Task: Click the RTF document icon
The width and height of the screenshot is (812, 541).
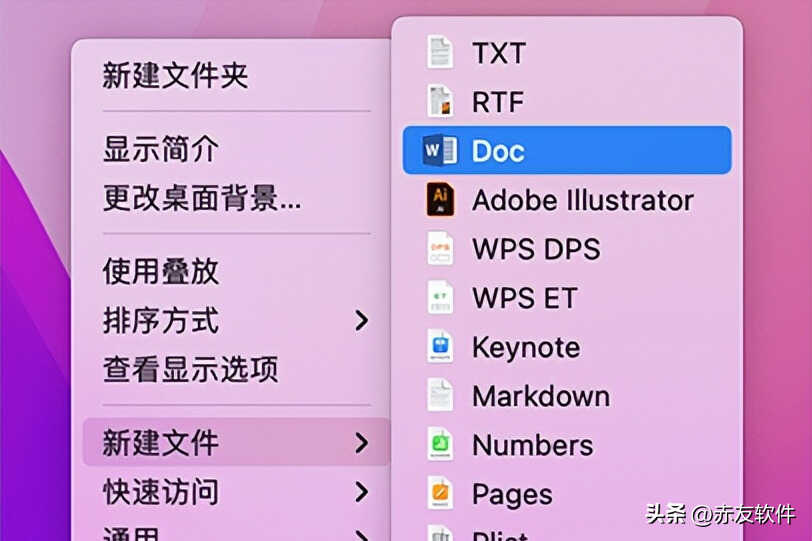Action: pos(439,101)
